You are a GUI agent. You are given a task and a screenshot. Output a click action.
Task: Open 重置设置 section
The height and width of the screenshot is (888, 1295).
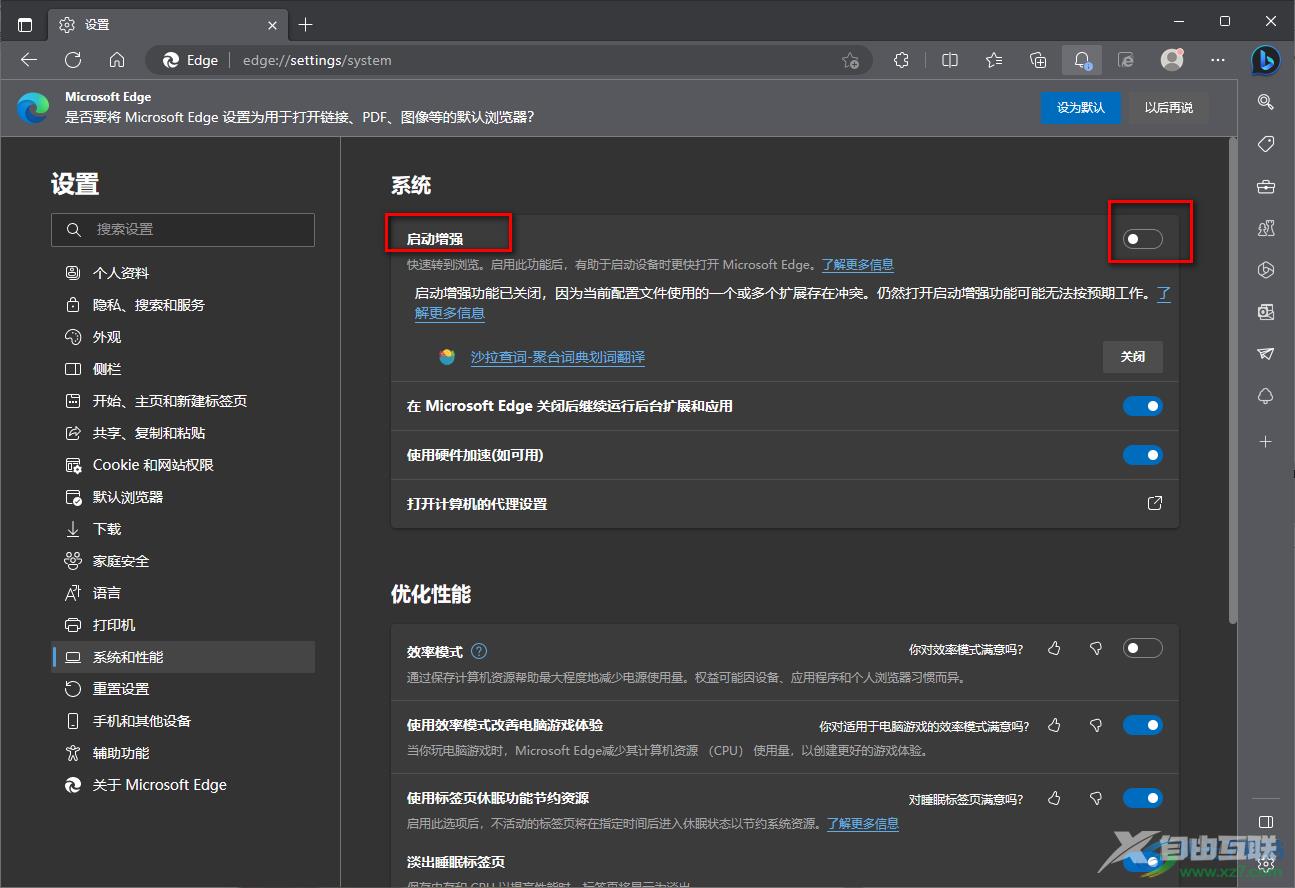point(183,689)
